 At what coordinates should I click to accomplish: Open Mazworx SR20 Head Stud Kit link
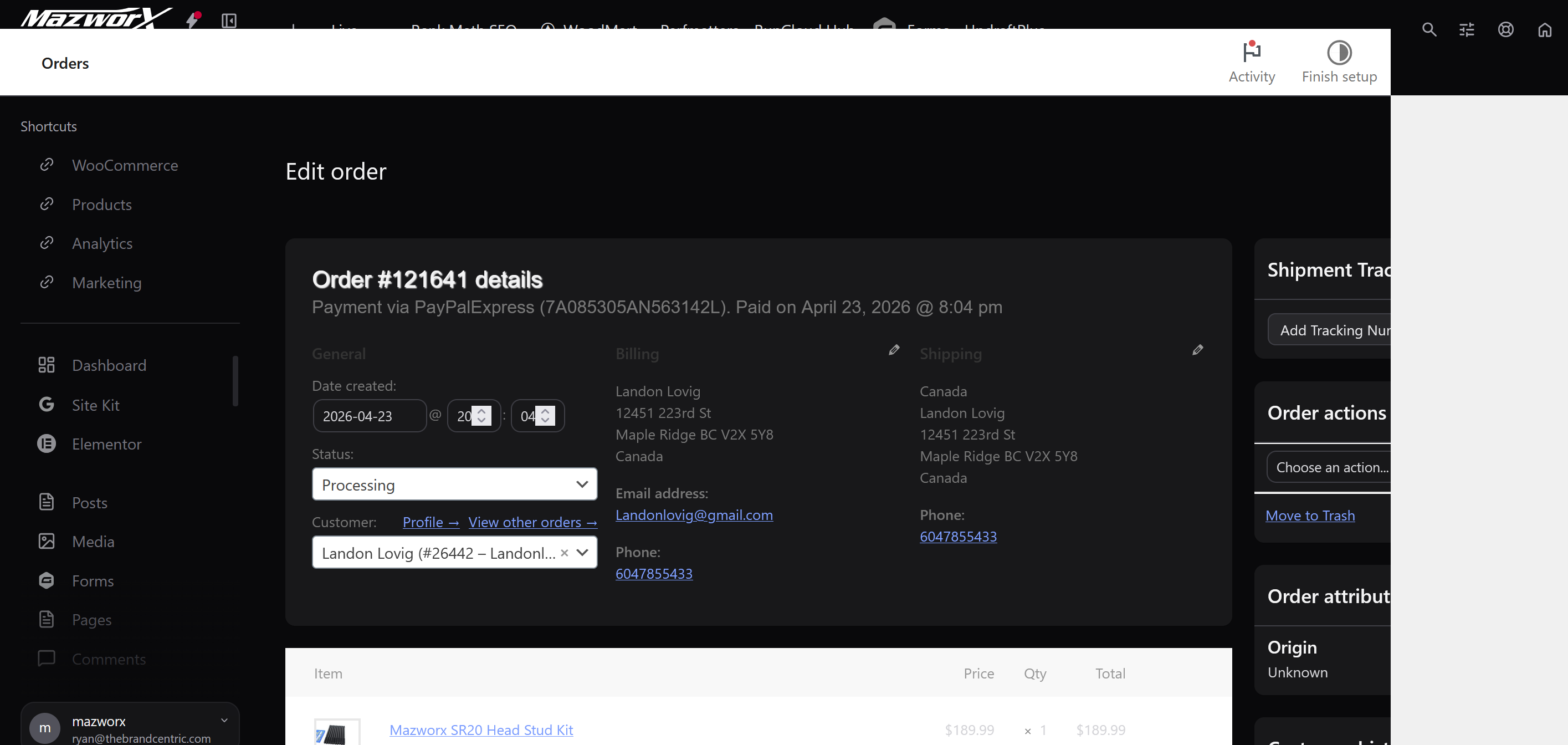pos(481,730)
